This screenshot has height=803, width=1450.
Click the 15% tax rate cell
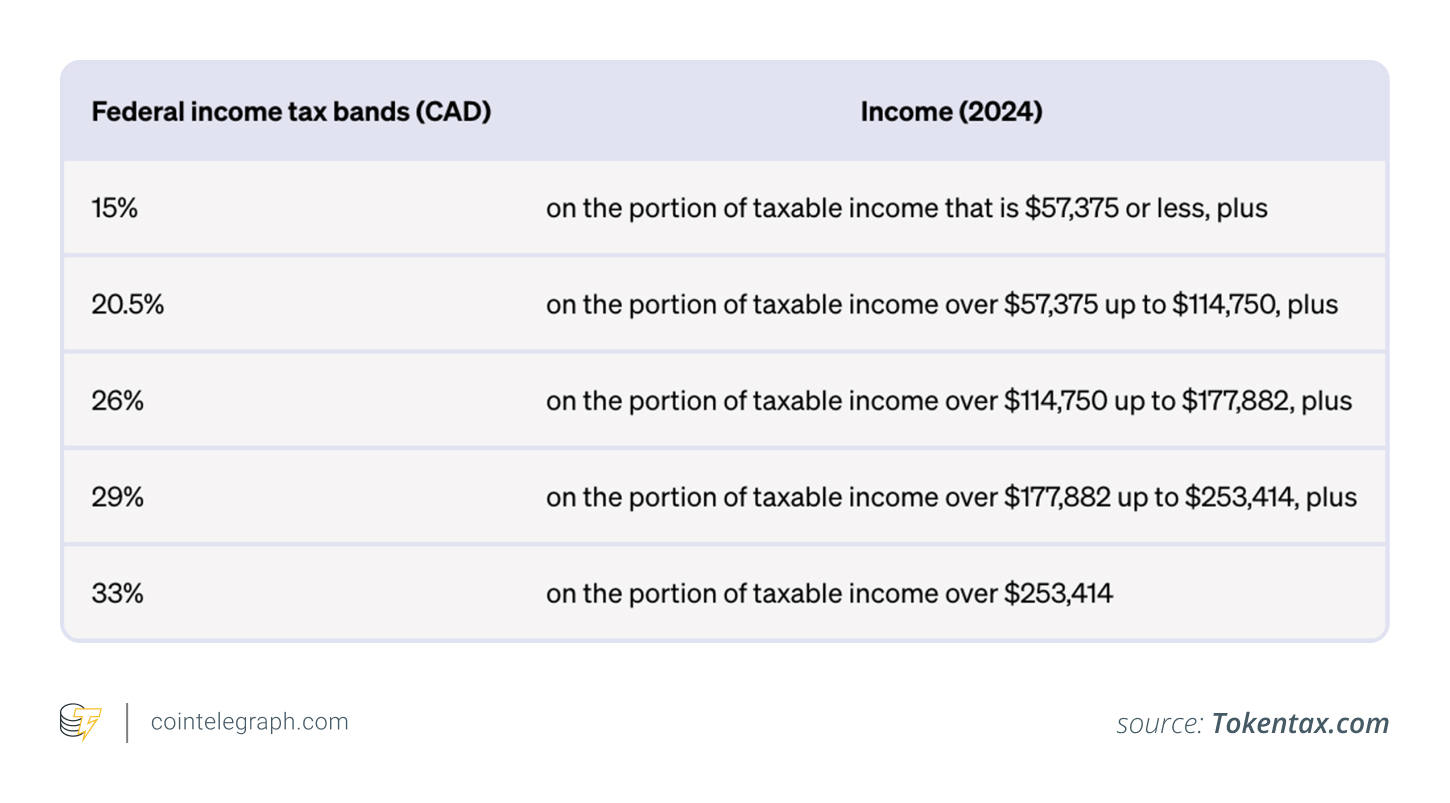point(115,208)
